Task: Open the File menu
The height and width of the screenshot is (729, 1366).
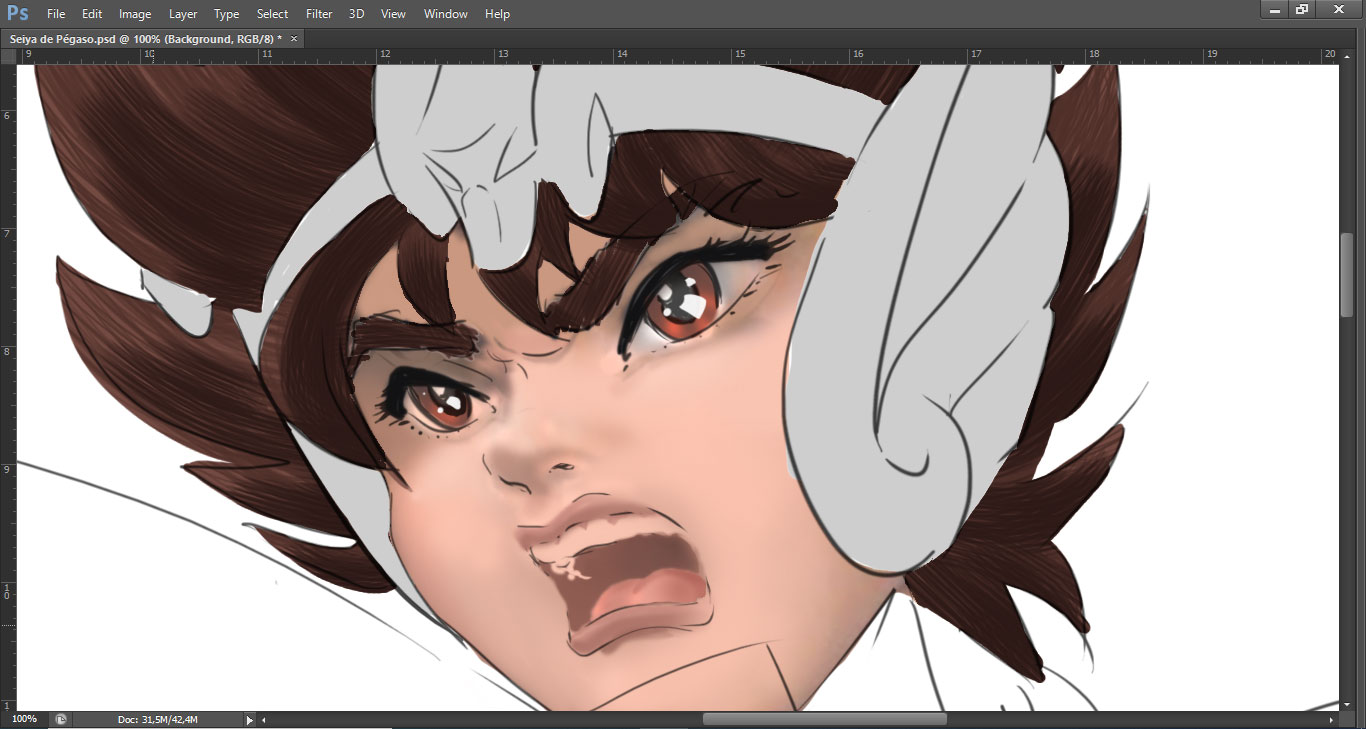Action: 56,14
